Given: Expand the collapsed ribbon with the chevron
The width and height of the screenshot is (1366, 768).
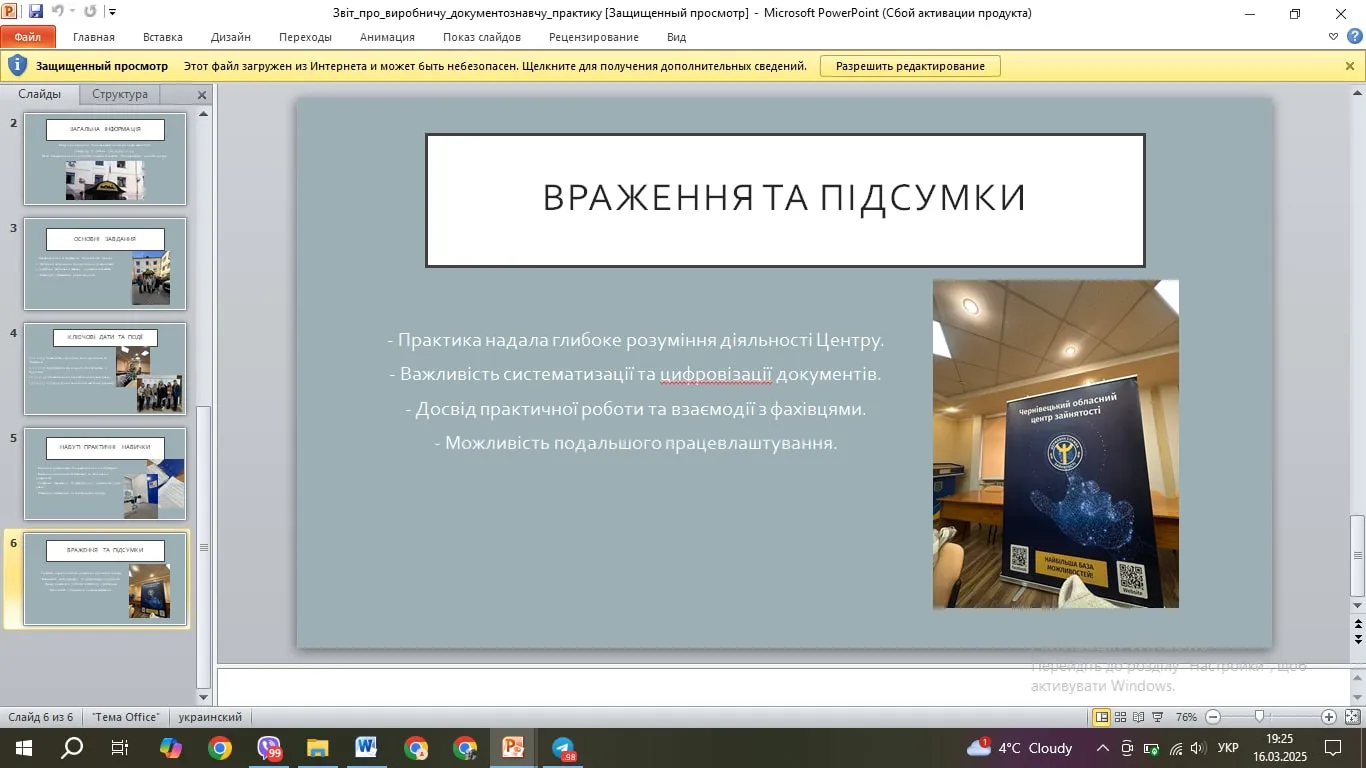Looking at the screenshot, I should pyautogui.click(x=1333, y=37).
